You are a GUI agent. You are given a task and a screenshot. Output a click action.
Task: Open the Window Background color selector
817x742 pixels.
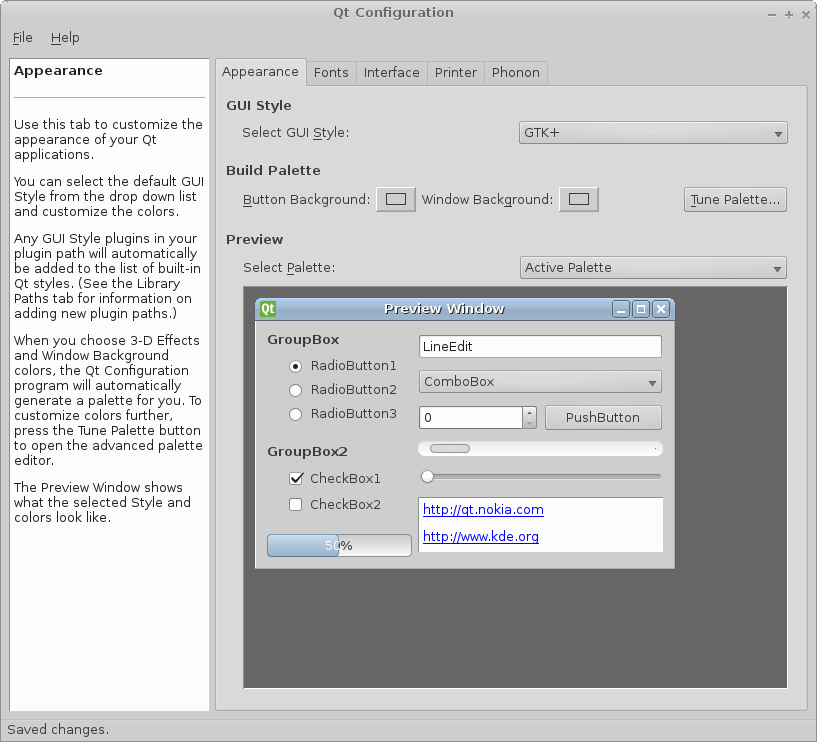[x=578, y=199]
